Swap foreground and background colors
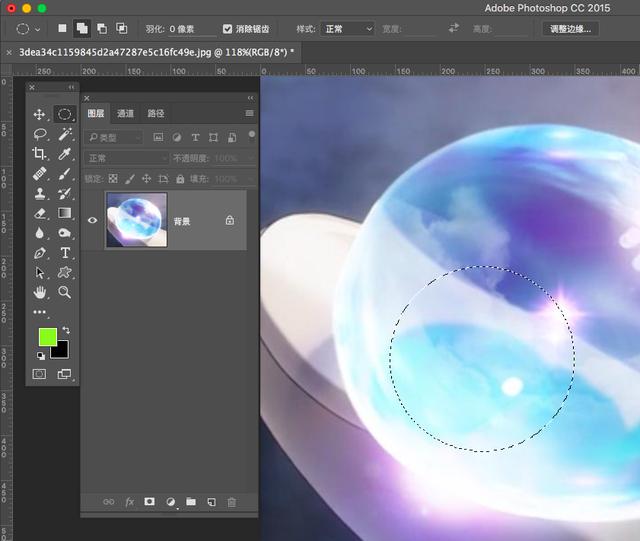This screenshot has width=640, height=541. point(66,330)
